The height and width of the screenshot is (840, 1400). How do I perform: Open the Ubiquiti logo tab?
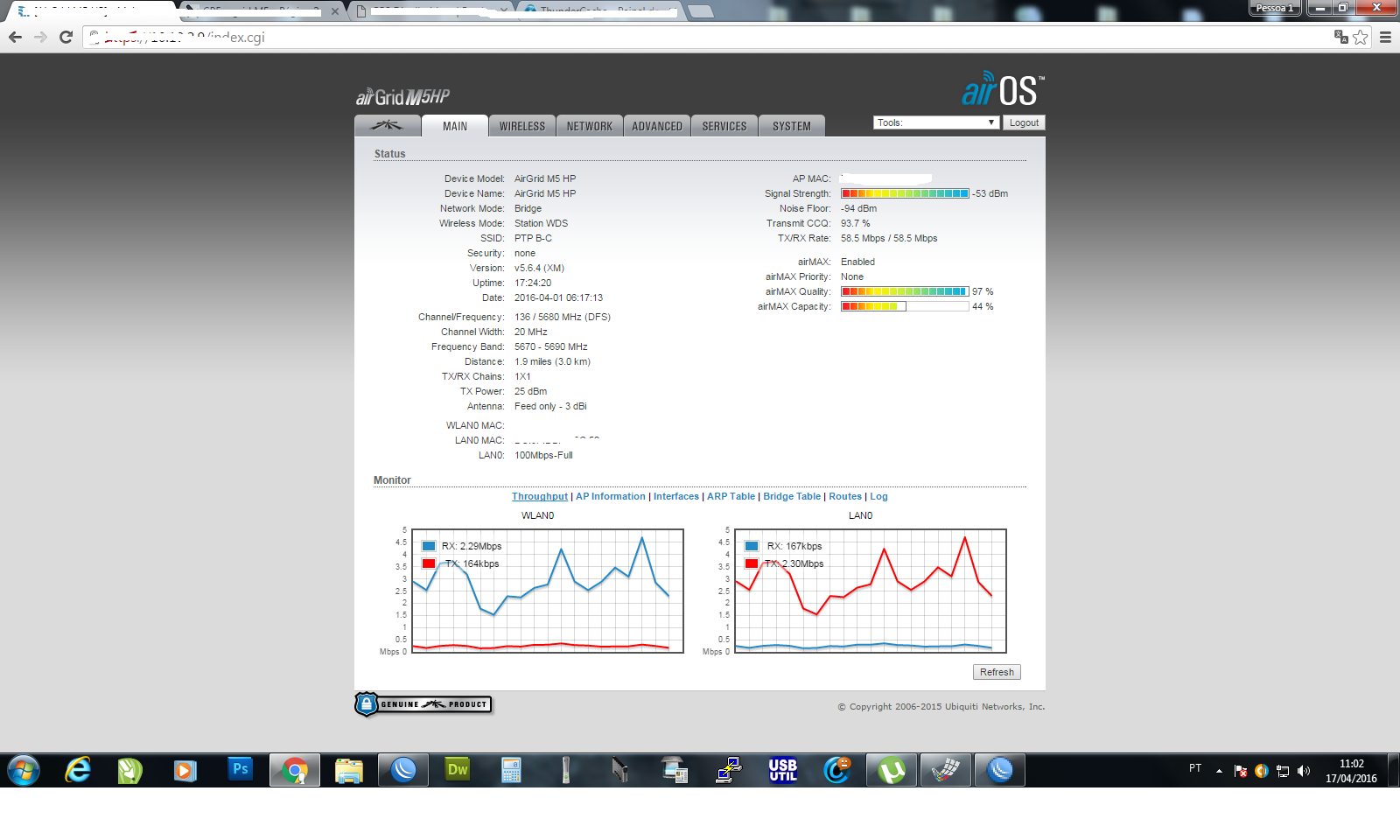click(388, 126)
